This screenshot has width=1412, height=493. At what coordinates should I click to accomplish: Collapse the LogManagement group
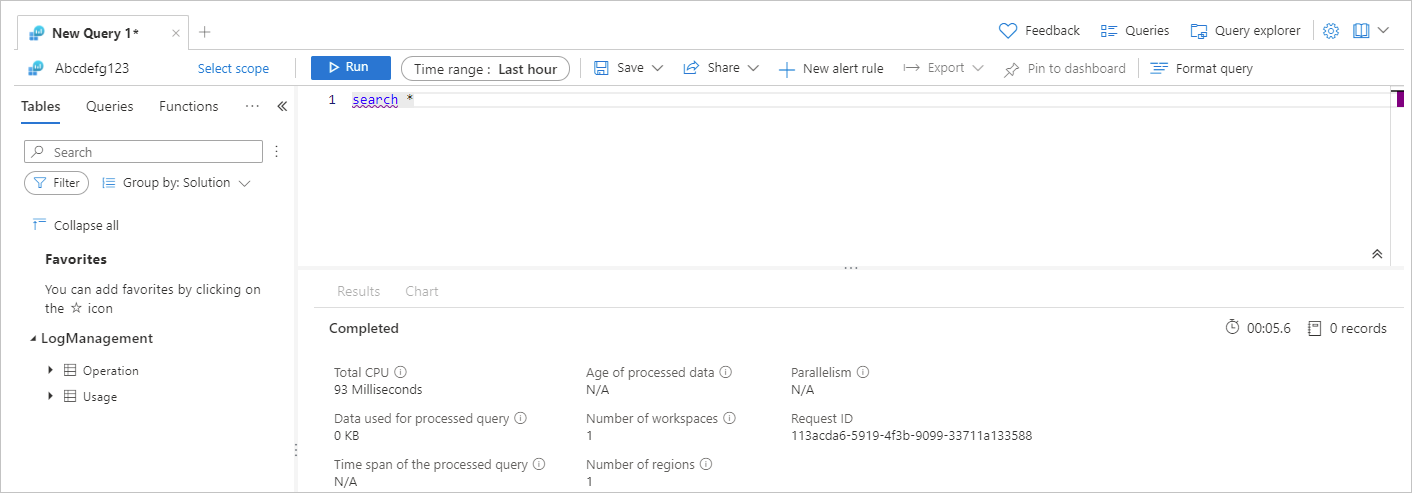33,339
